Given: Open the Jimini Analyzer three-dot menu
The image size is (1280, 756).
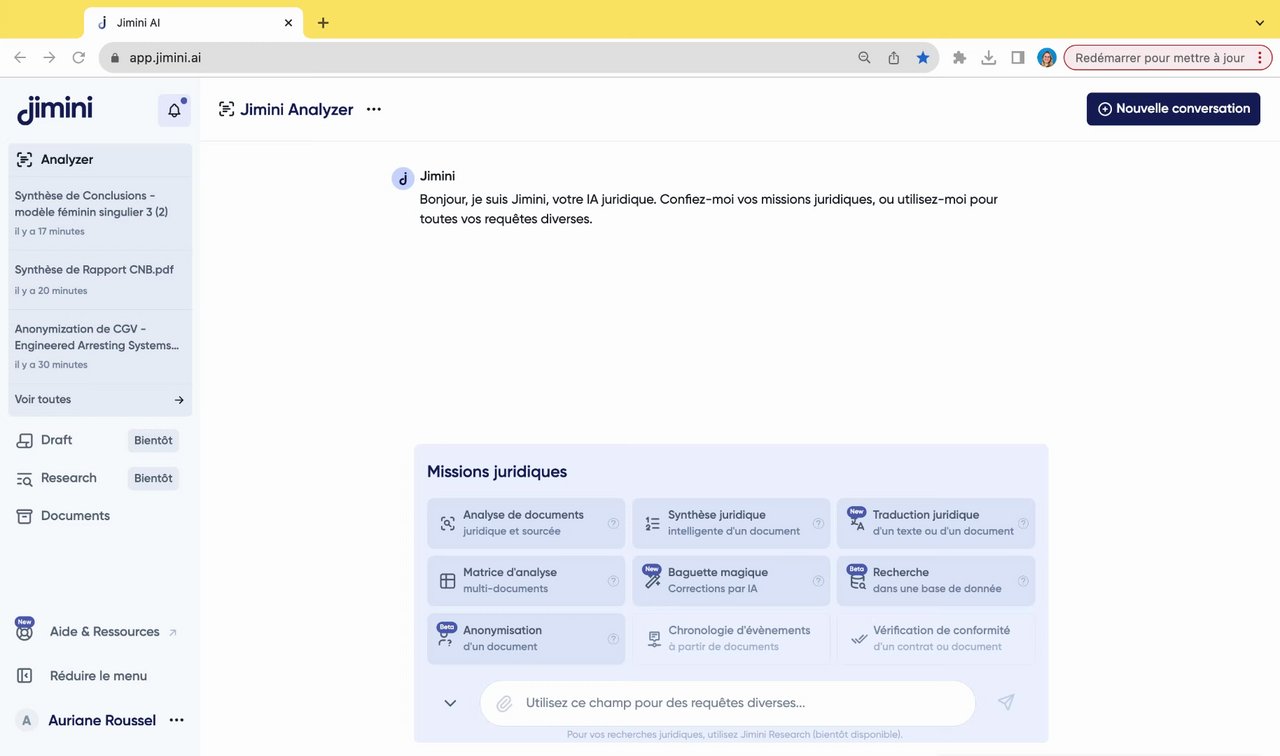Looking at the screenshot, I should (x=374, y=109).
